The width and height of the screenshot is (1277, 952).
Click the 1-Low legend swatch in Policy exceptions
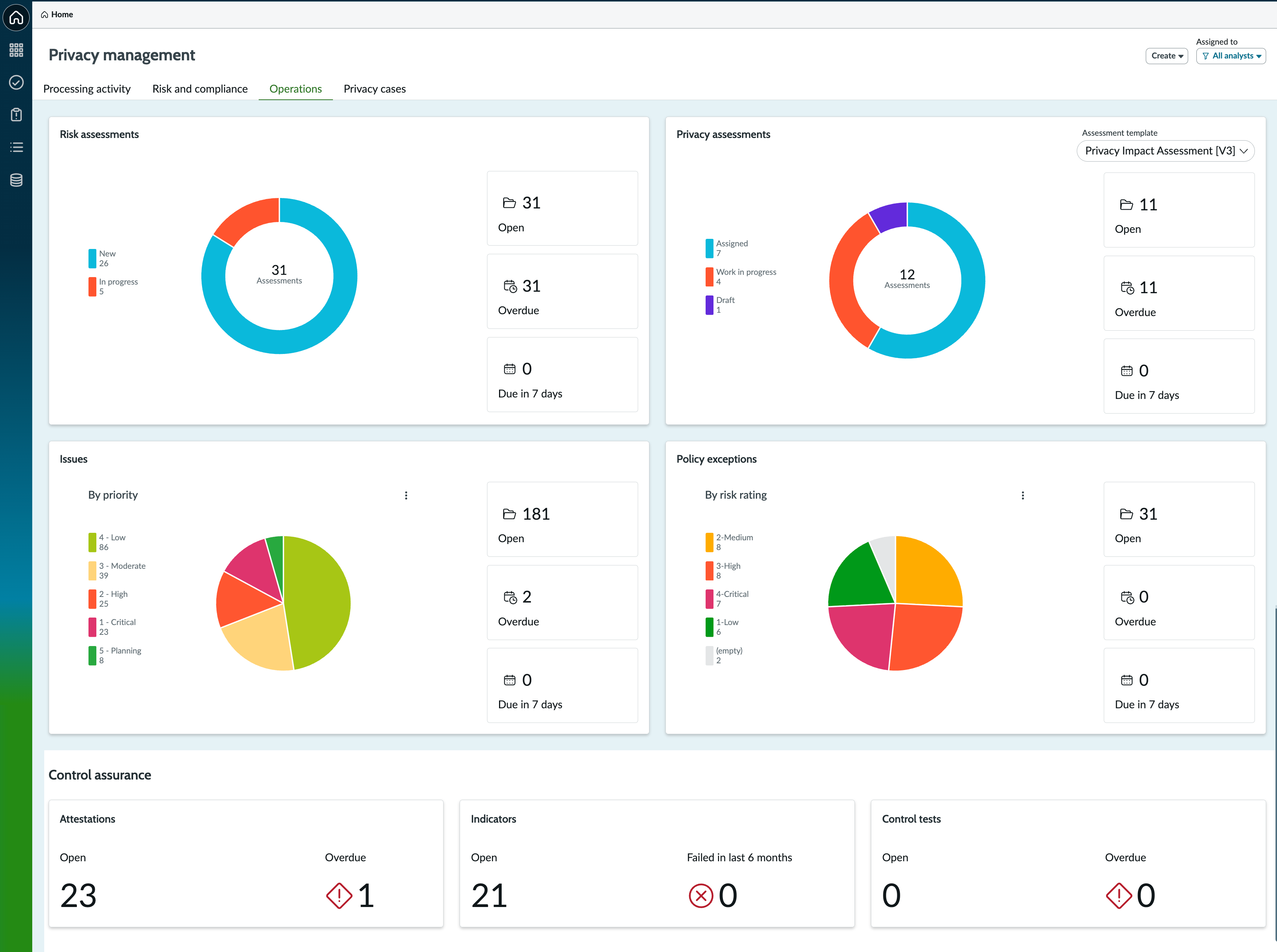click(709, 627)
